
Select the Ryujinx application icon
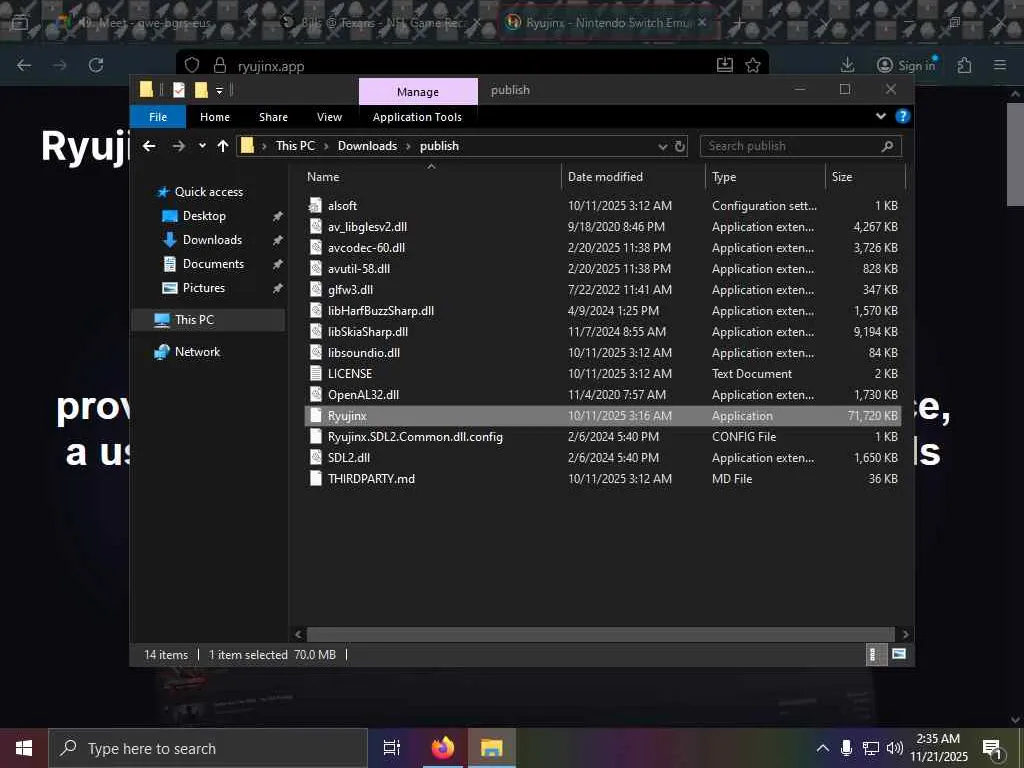click(315, 415)
